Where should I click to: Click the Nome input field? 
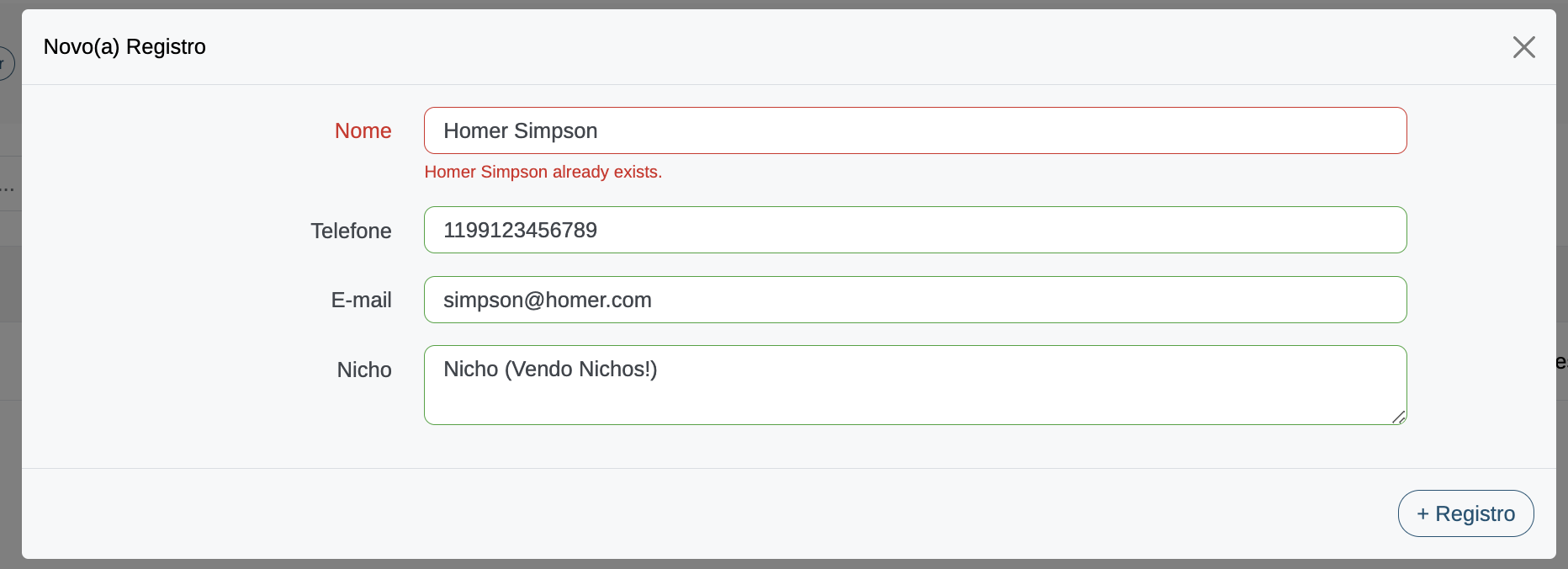click(x=914, y=130)
